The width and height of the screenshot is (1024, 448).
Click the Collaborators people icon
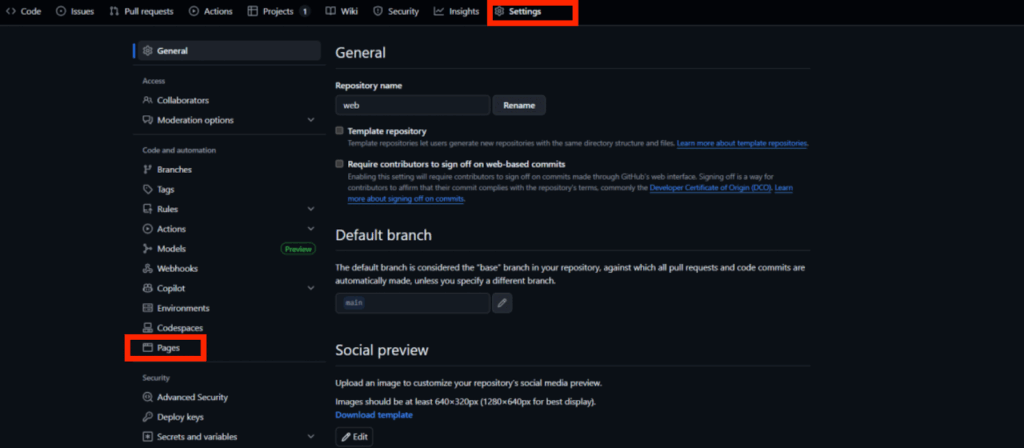[148, 101]
